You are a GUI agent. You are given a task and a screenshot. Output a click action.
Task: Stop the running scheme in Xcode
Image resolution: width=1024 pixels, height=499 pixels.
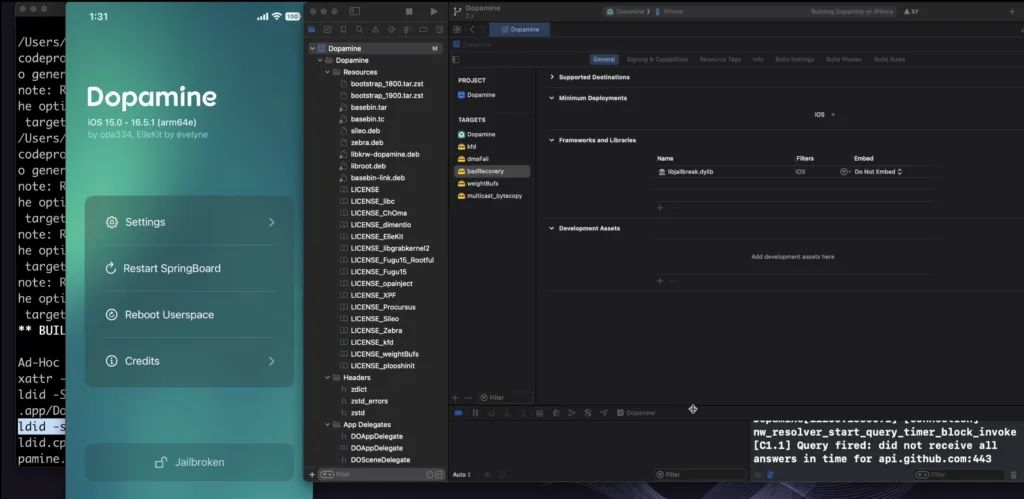coord(409,12)
